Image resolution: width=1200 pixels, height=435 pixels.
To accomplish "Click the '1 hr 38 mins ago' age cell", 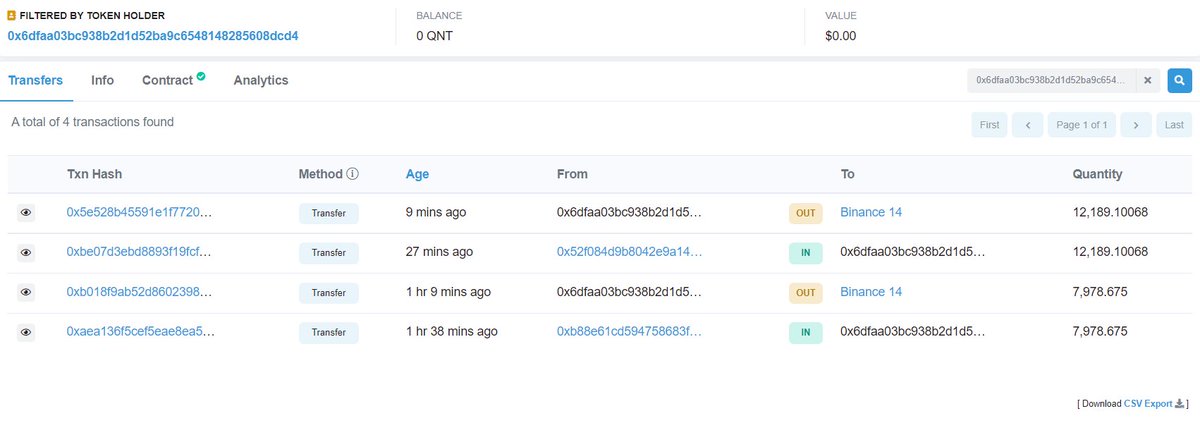I will point(451,332).
